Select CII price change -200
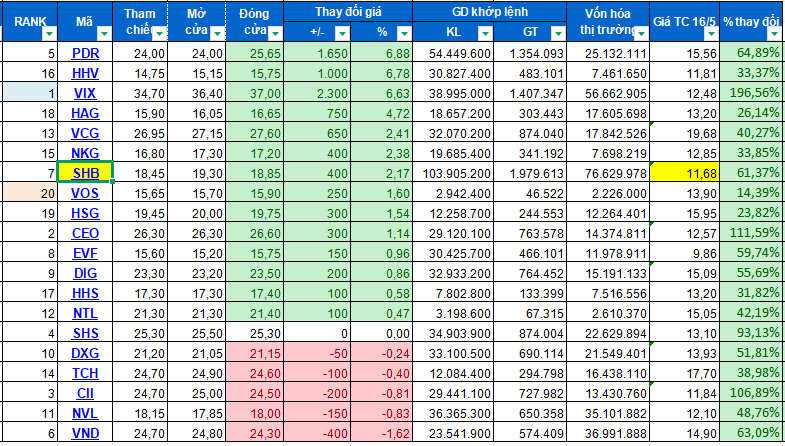 317,393
